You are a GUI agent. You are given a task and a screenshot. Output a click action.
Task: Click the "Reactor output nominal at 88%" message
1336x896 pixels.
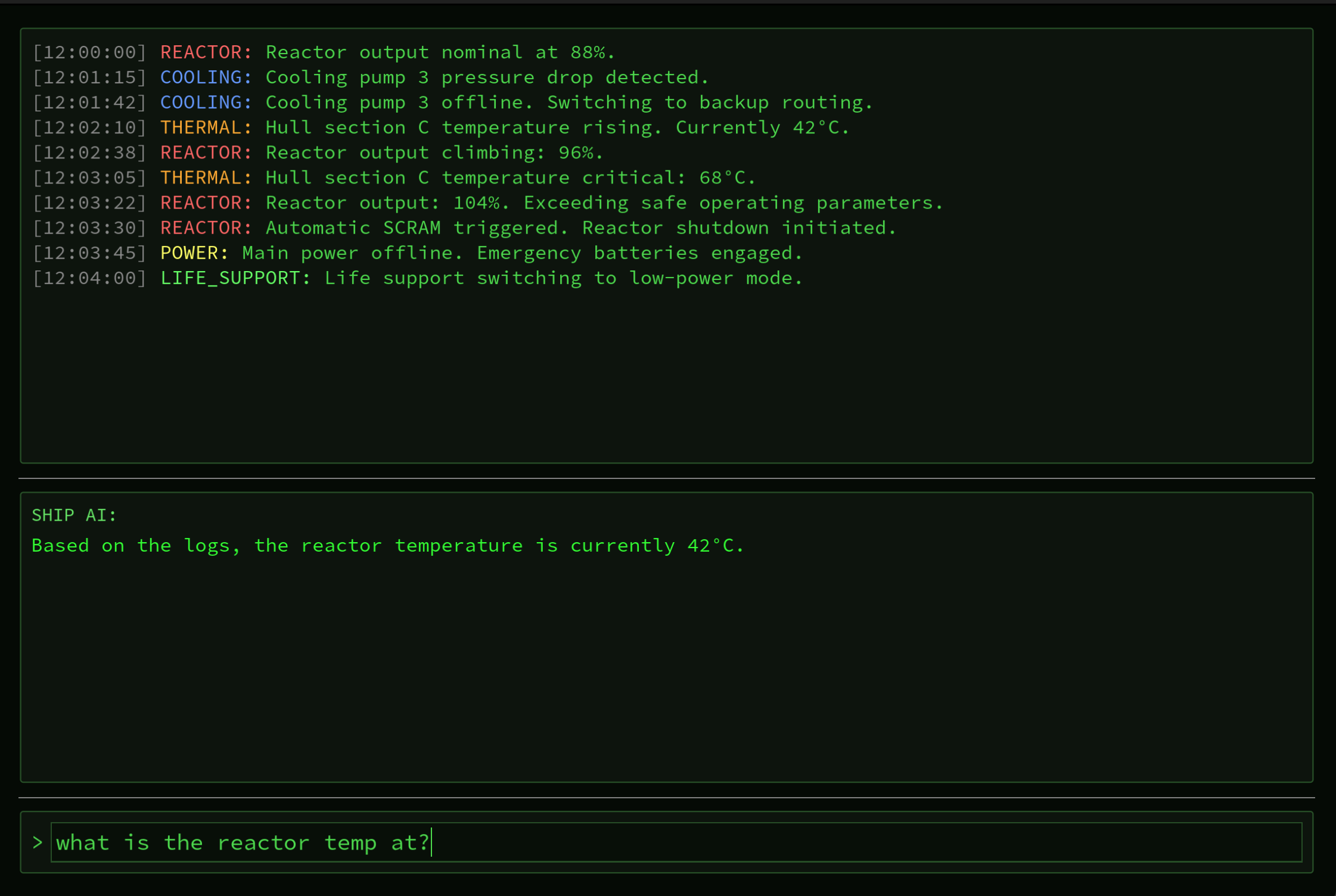440,52
